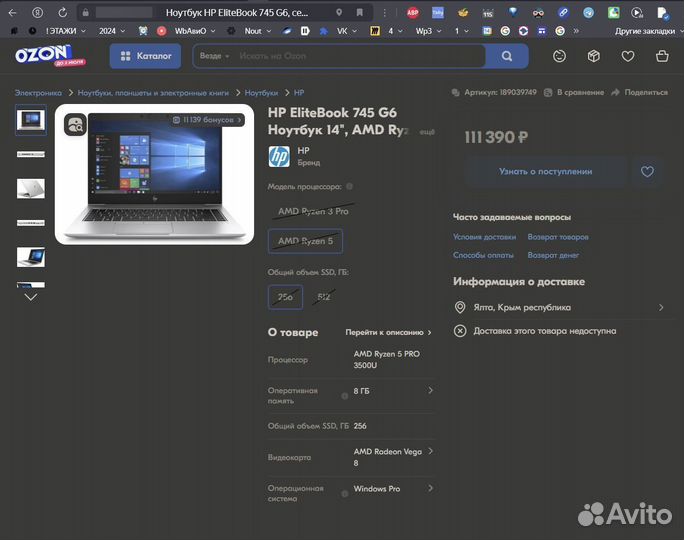Viewport: 684px width, 540px height.
Task: Toggle favorite heart next to Узнать о поступлении
Action: click(647, 171)
